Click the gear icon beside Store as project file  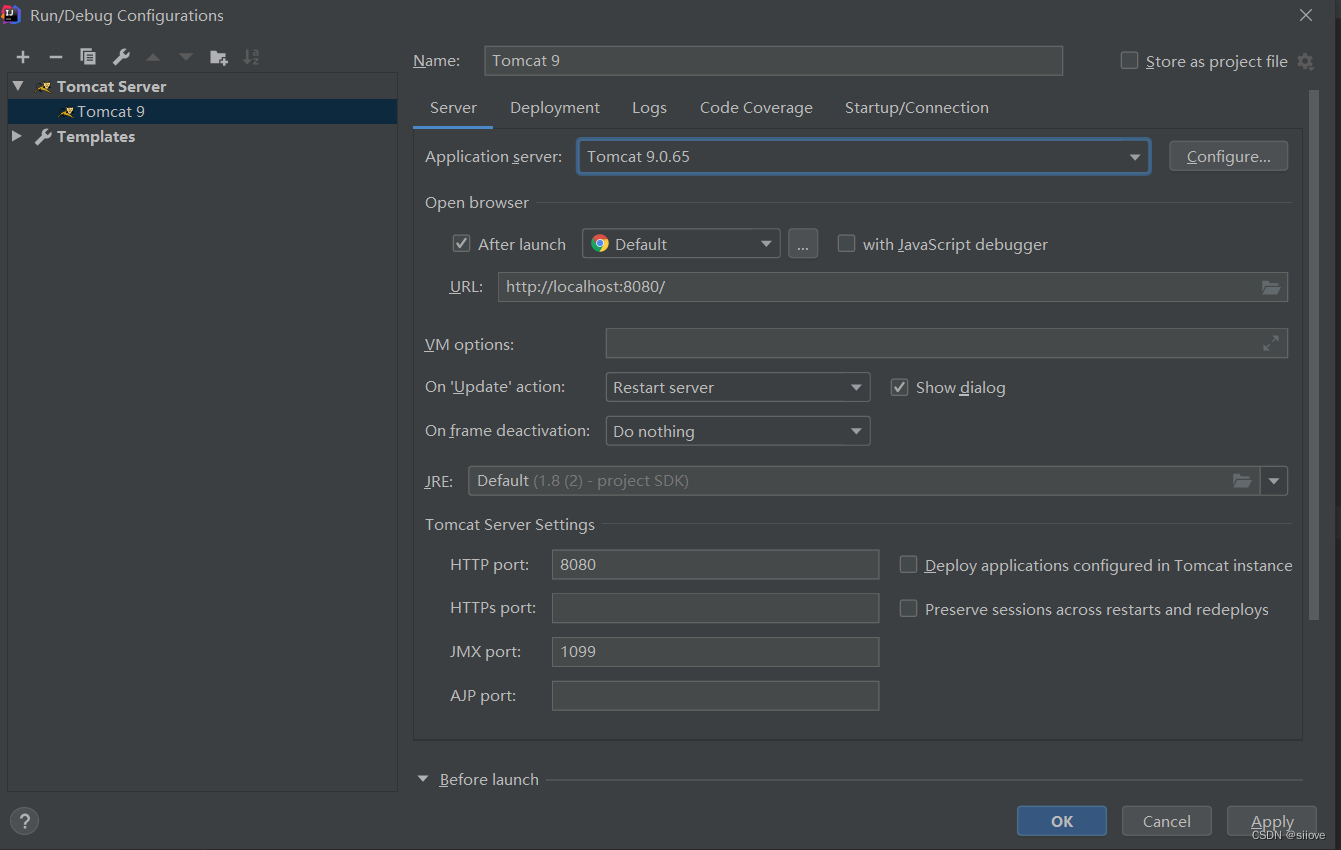(1305, 61)
